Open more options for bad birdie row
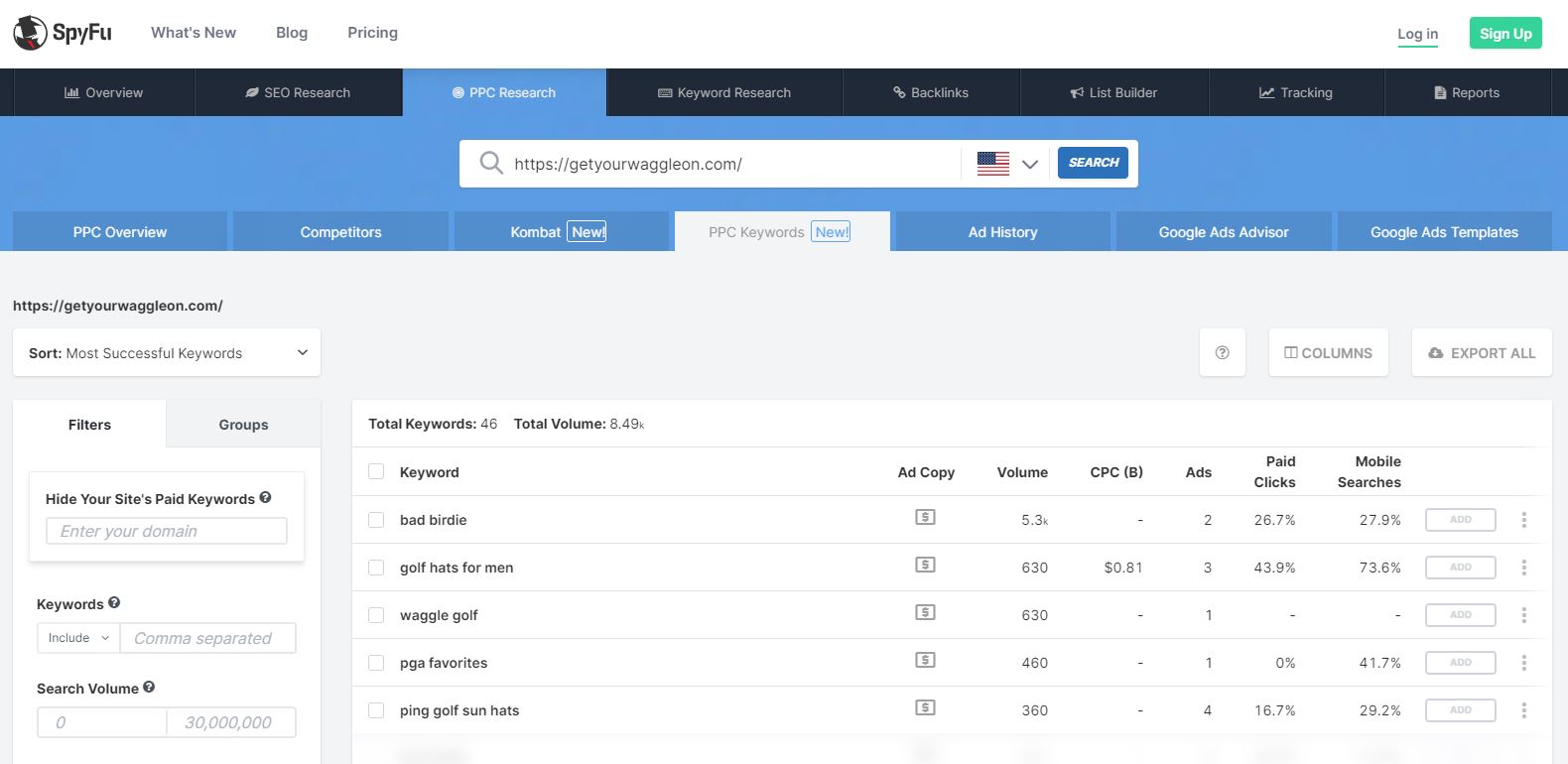The image size is (1568, 764). tap(1523, 520)
